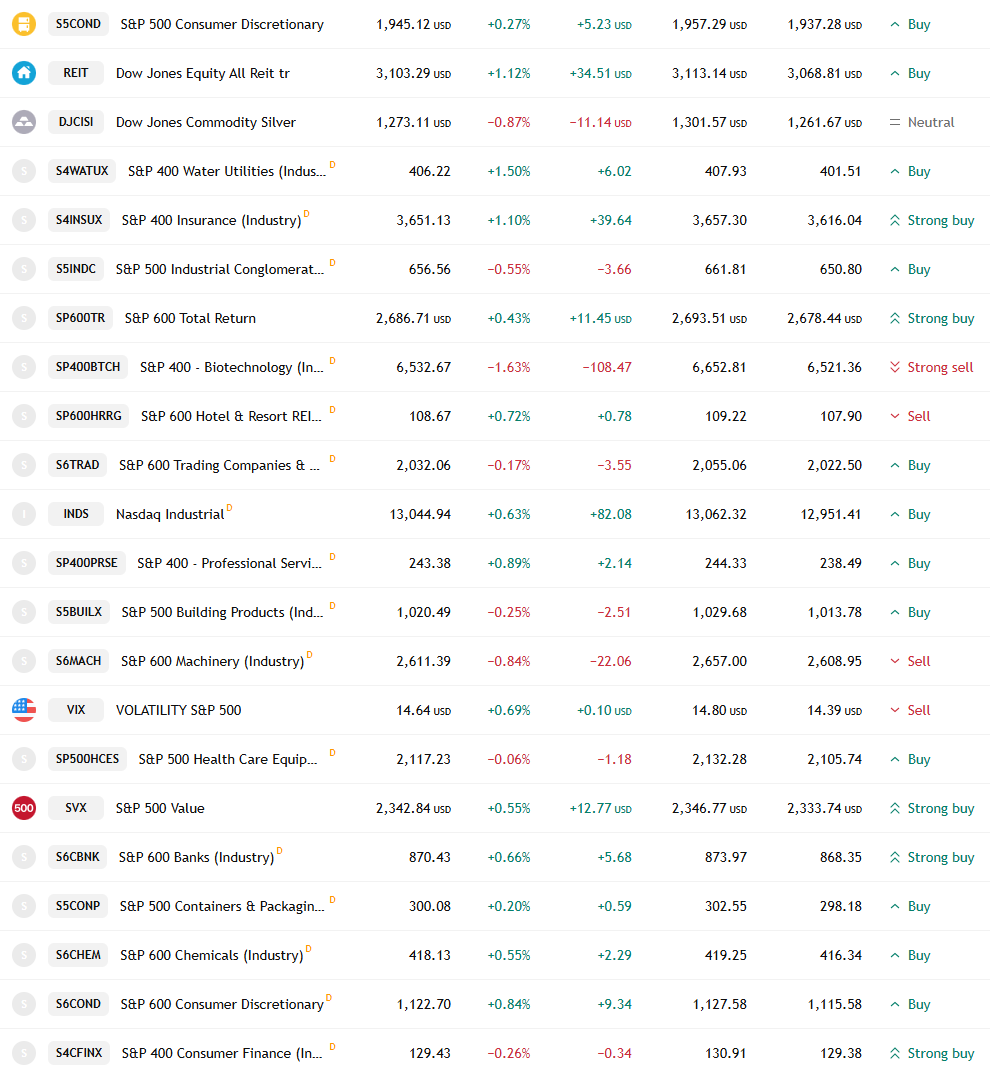Click the -108.47 change for SP400BTCH
Viewport: 990px width, 1076px height.
607,367
